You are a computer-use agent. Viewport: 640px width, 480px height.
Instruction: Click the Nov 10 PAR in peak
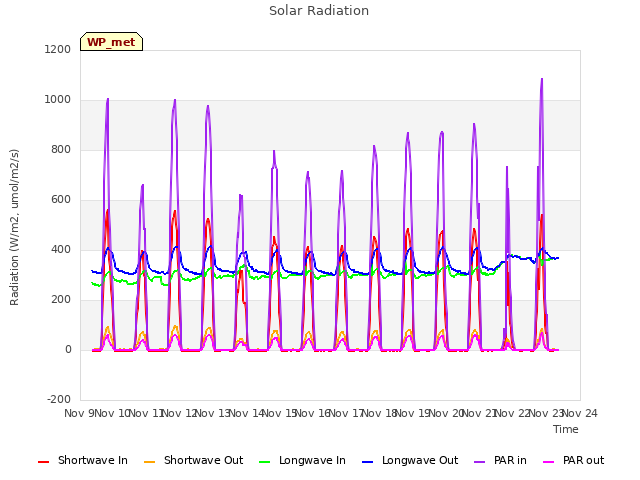108,99
